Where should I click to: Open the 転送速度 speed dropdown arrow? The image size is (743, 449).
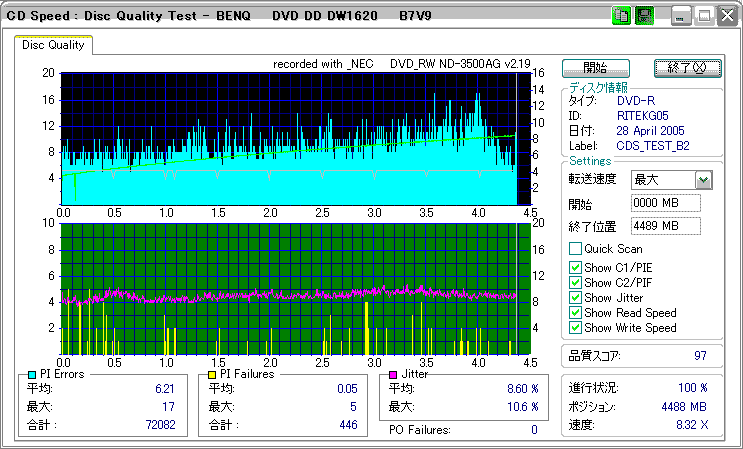[x=703, y=180]
